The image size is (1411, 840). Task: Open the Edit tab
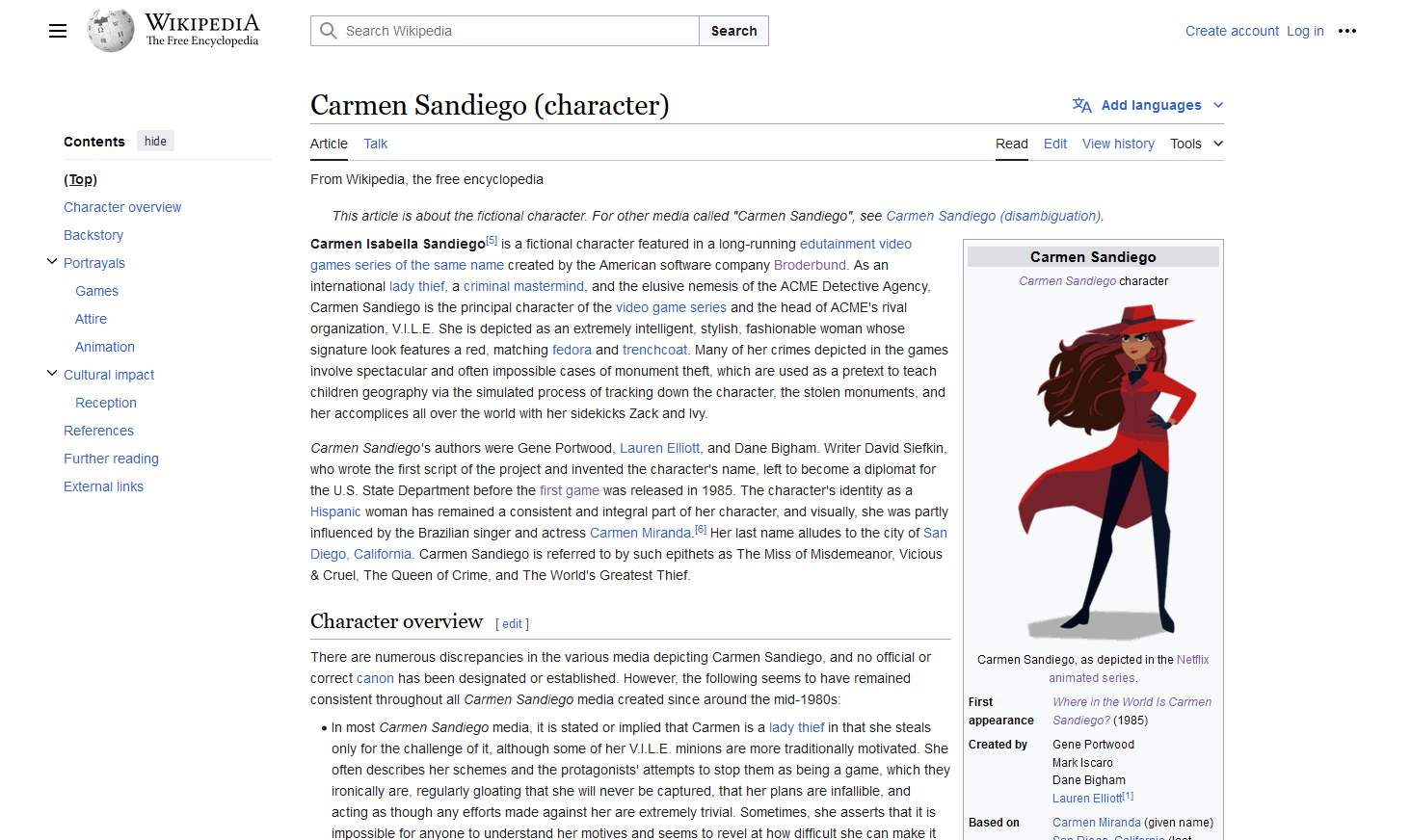click(x=1055, y=144)
